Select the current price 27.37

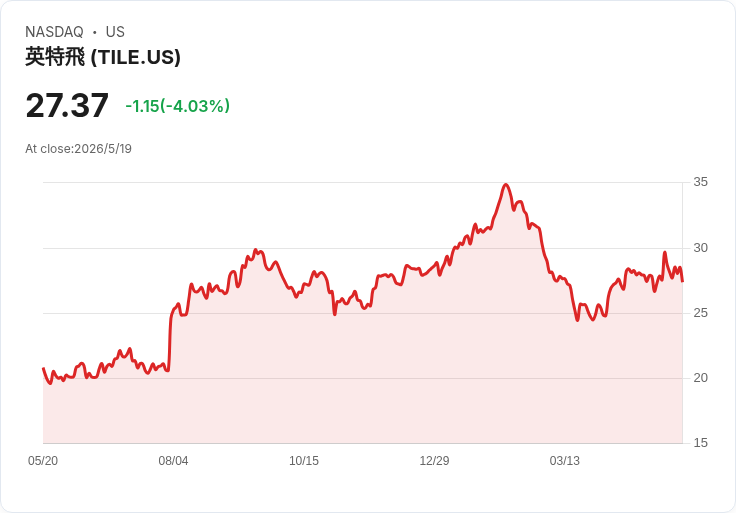67,106
